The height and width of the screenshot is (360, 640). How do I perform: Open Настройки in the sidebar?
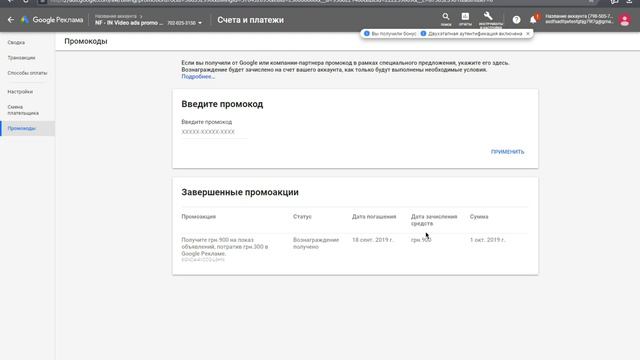20,92
